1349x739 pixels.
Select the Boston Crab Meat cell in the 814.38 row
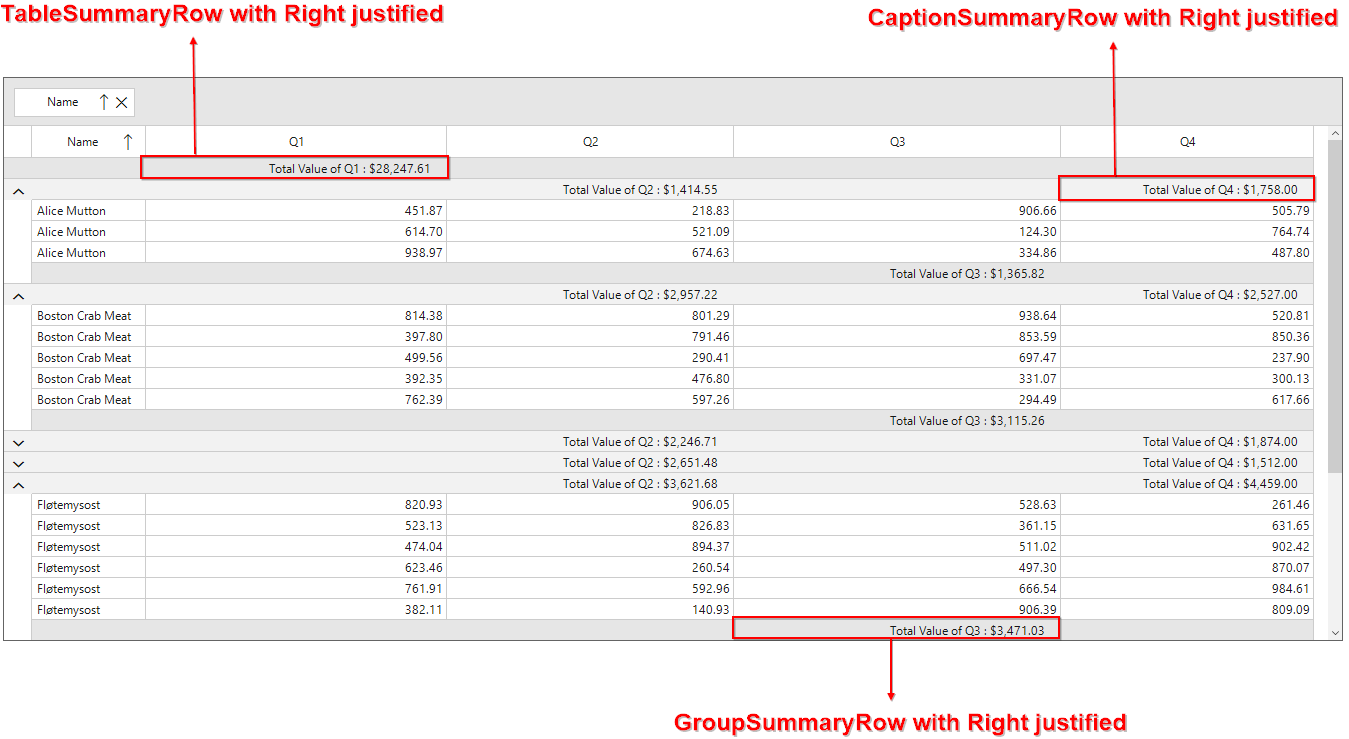89,316
